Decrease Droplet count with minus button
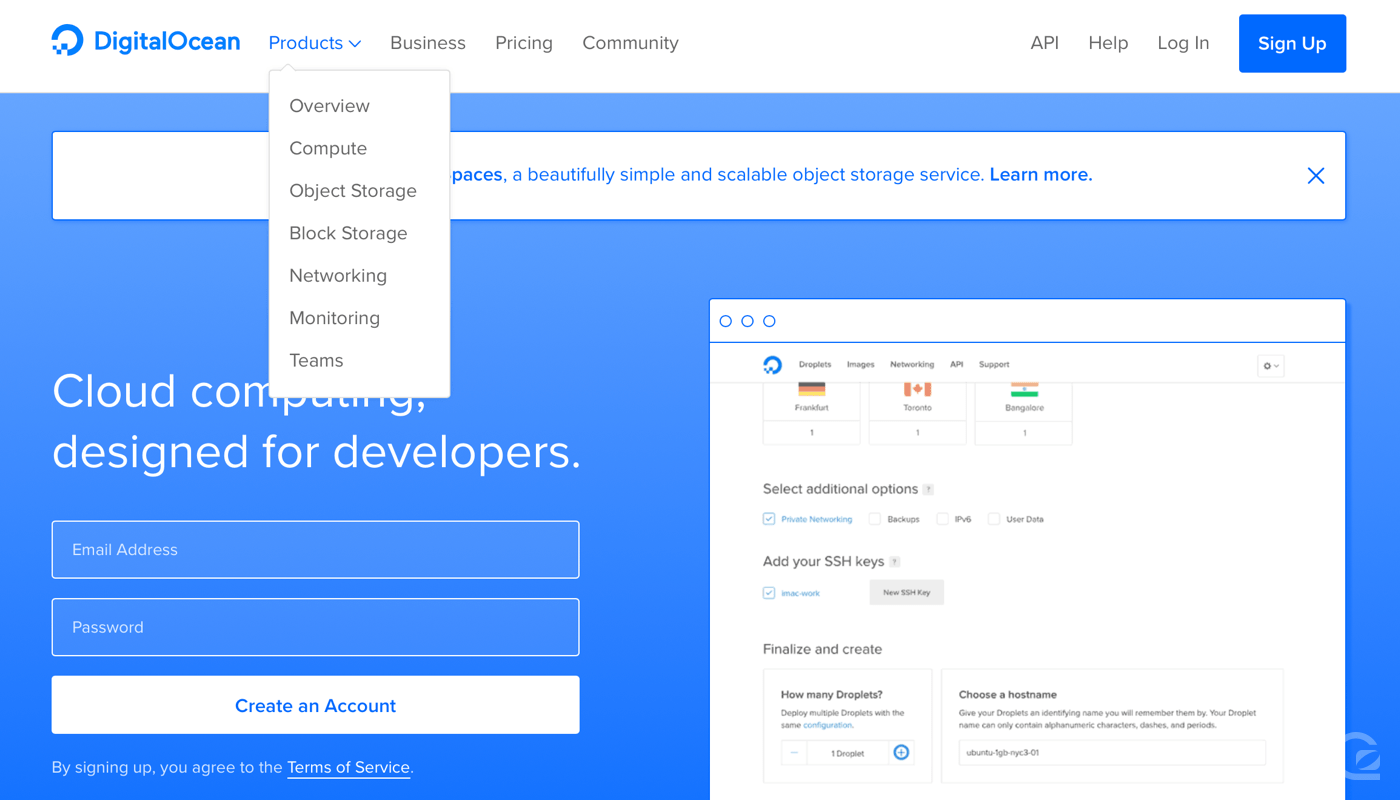Image resolution: width=1400 pixels, height=800 pixels. [x=794, y=753]
